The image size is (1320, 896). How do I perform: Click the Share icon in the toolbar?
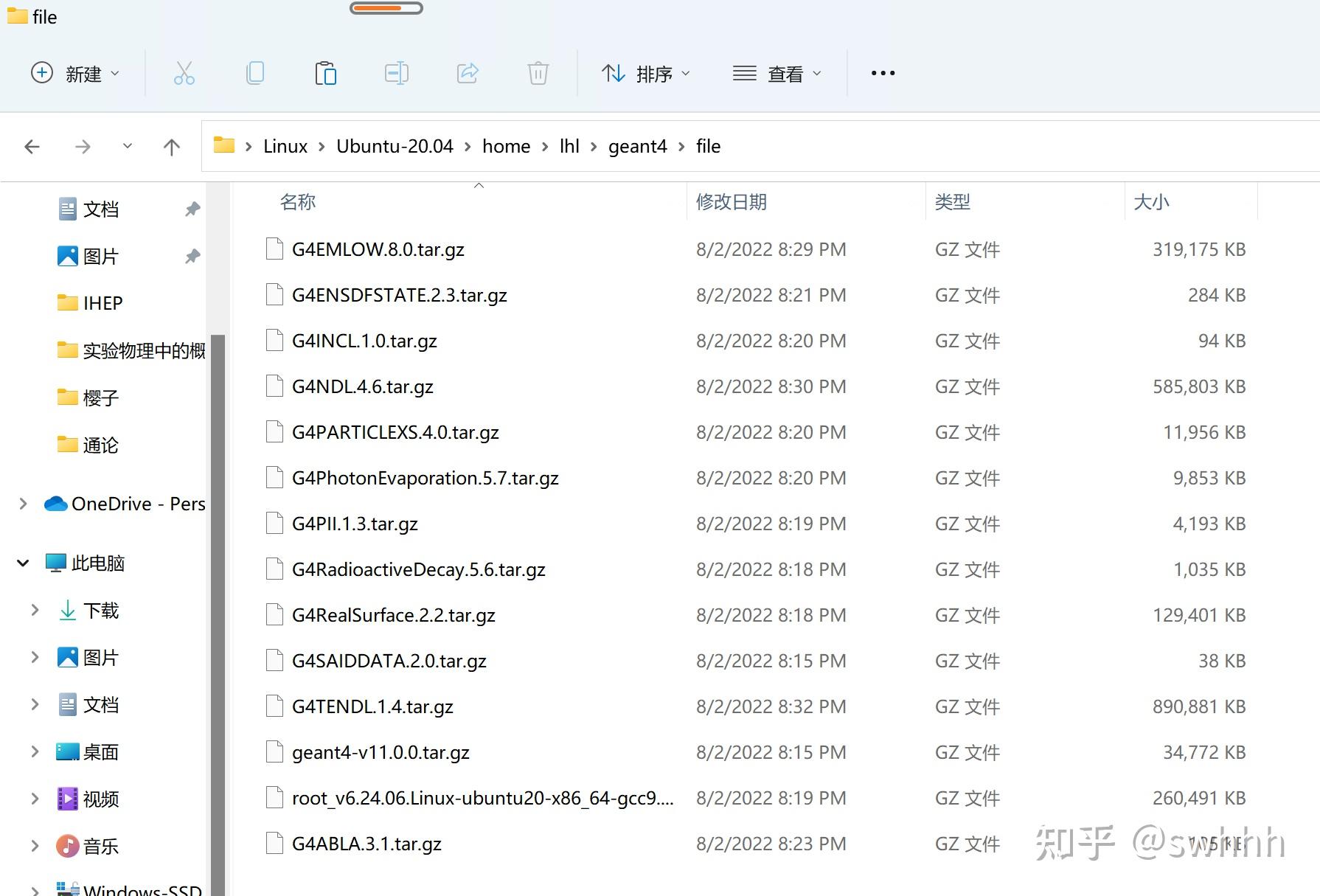point(467,73)
